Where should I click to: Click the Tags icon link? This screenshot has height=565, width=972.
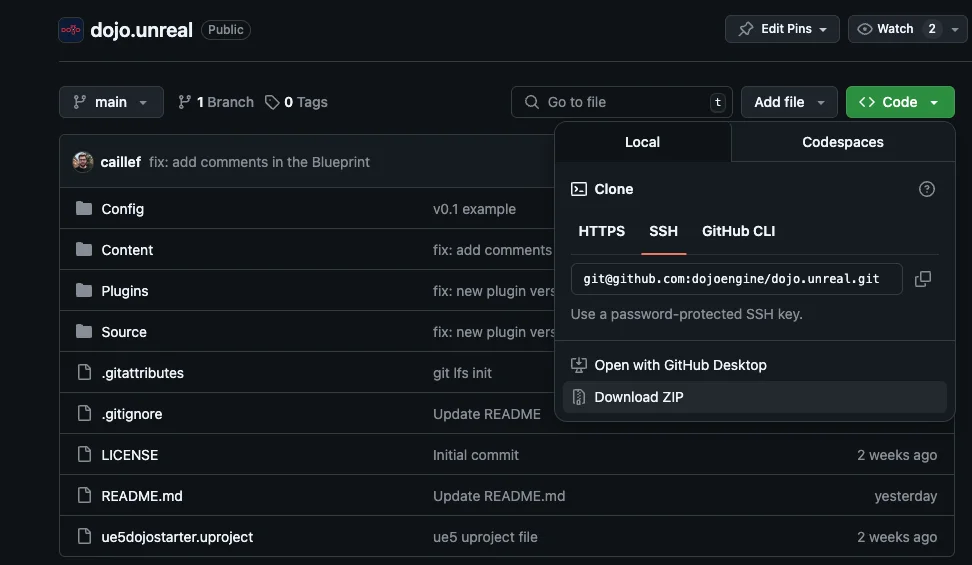point(272,102)
